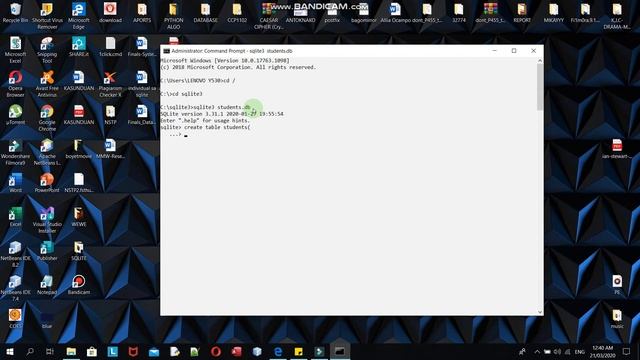Open Notepad from the desktop
The height and width of the screenshot is (360, 640).
coord(47,284)
